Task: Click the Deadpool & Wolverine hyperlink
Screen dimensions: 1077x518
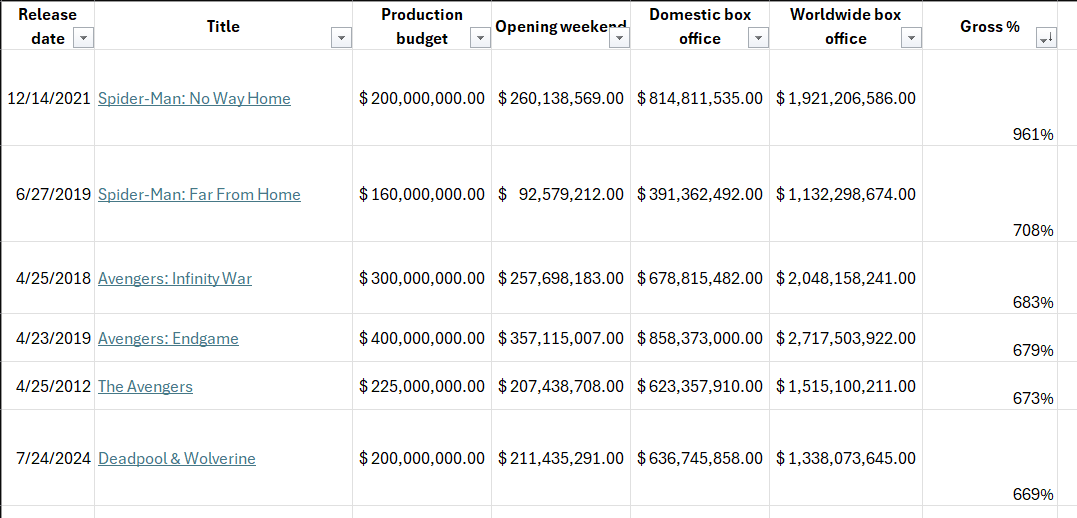Action: (177, 458)
